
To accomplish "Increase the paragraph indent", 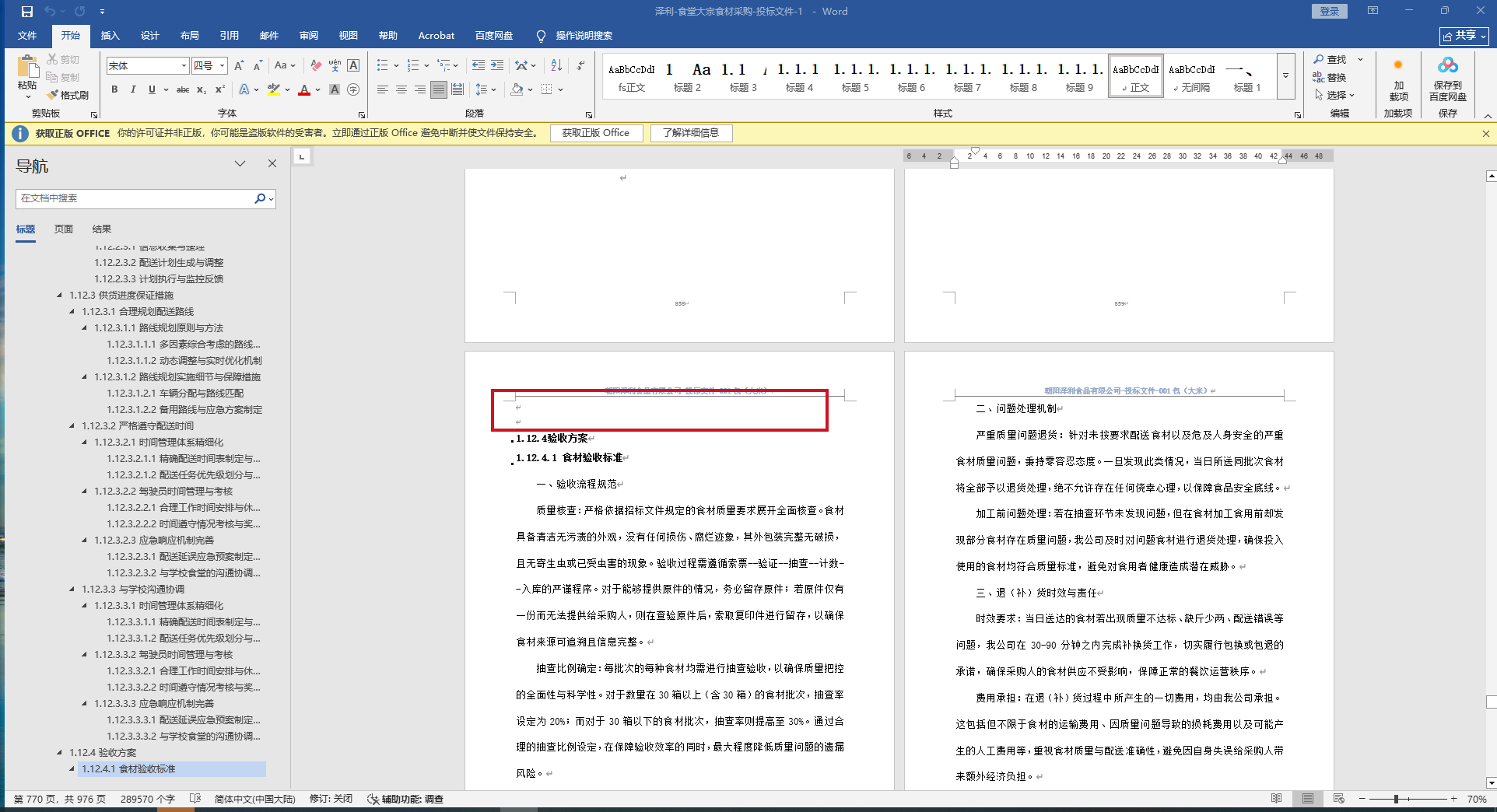I will click(x=497, y=65).
